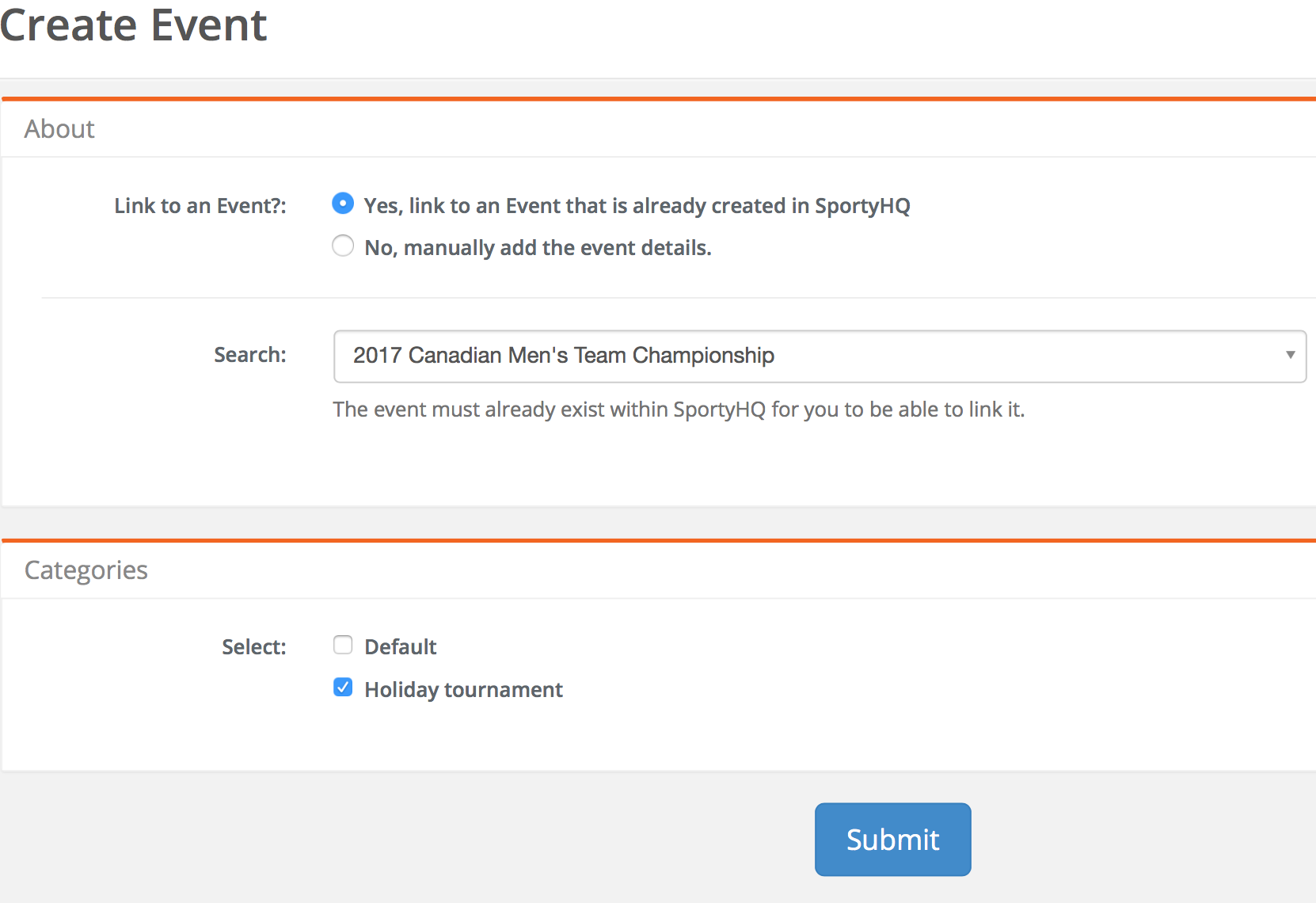Select the "Yes, link to an Event" radio button
The height and width of the screenshot is (903, 1316).
click(x=343, y=204)
